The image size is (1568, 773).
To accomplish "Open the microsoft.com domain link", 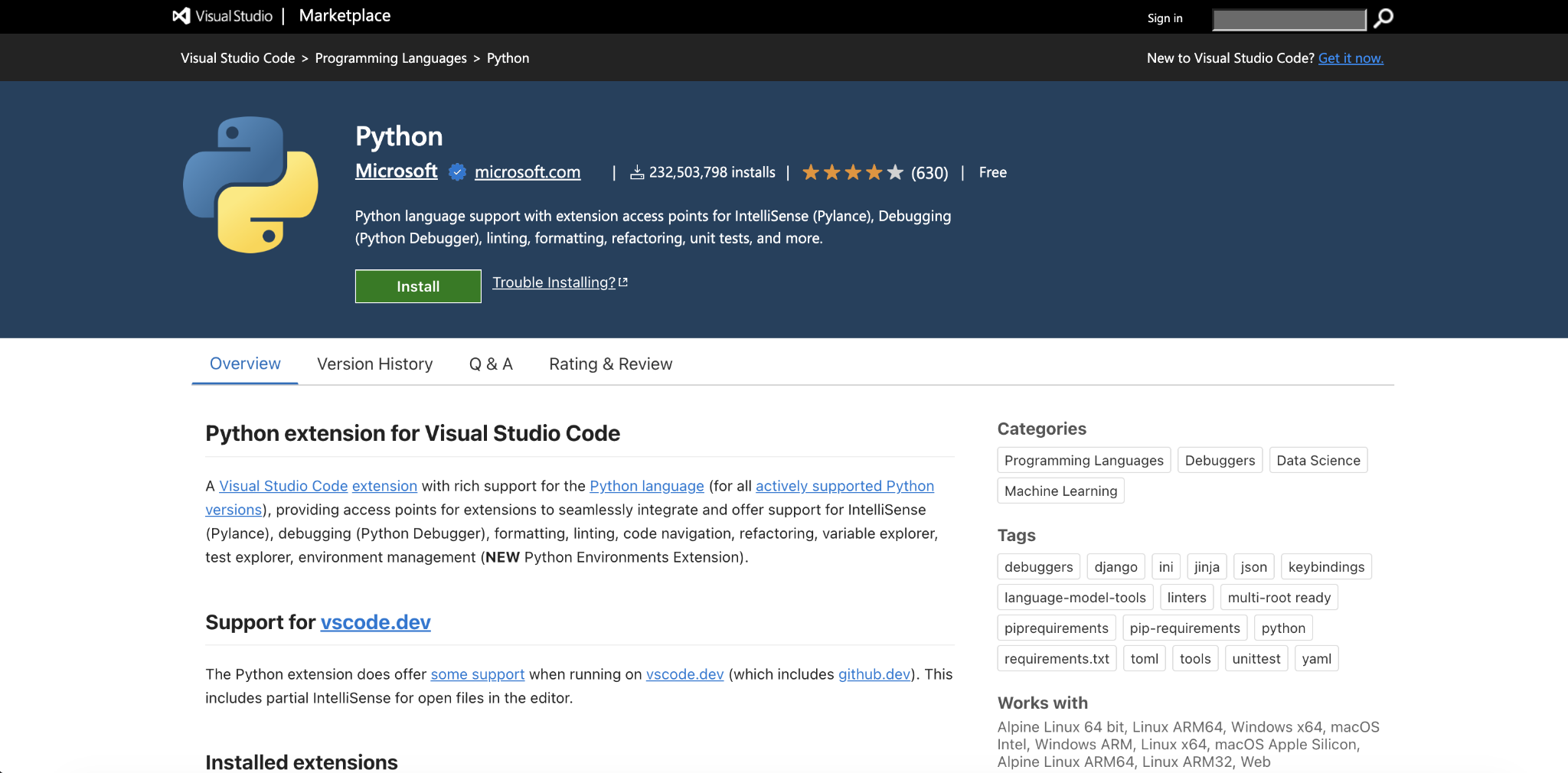I will click(528, 172).
